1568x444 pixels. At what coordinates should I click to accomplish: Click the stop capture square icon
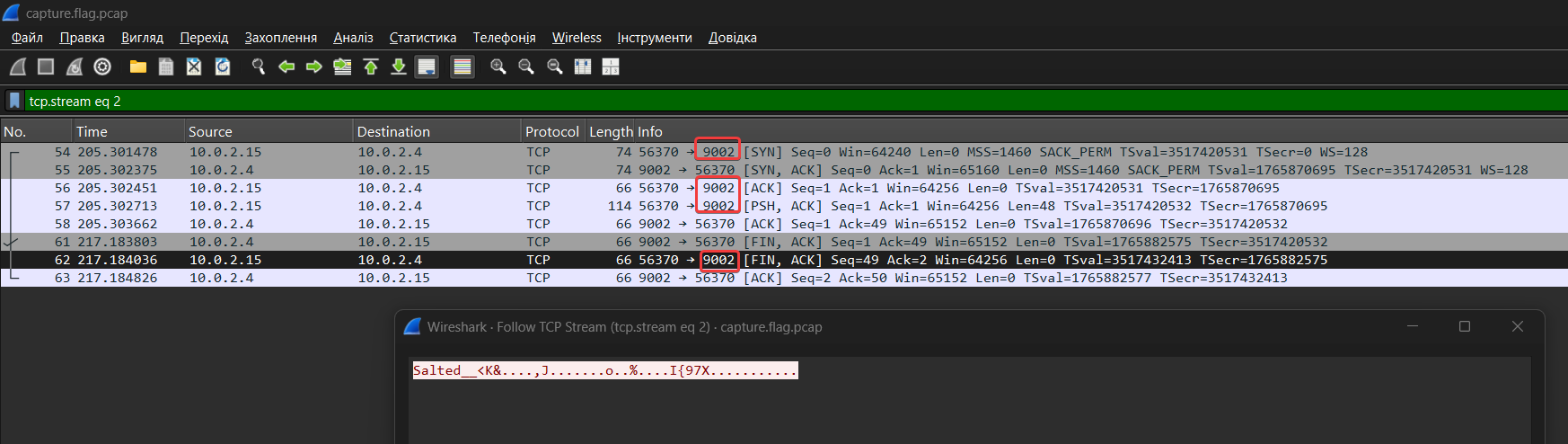point(46,67)
